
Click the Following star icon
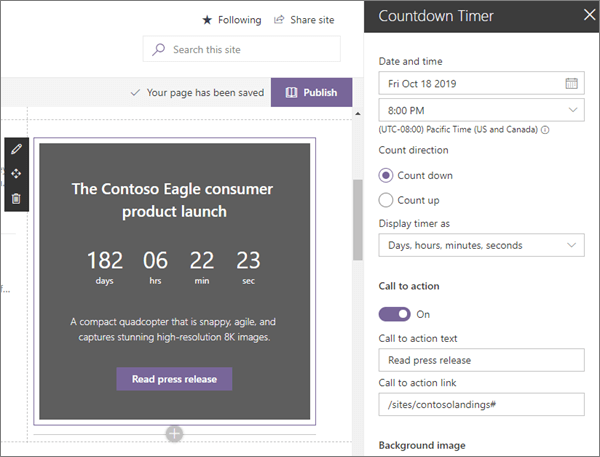[x=207, y=20]
